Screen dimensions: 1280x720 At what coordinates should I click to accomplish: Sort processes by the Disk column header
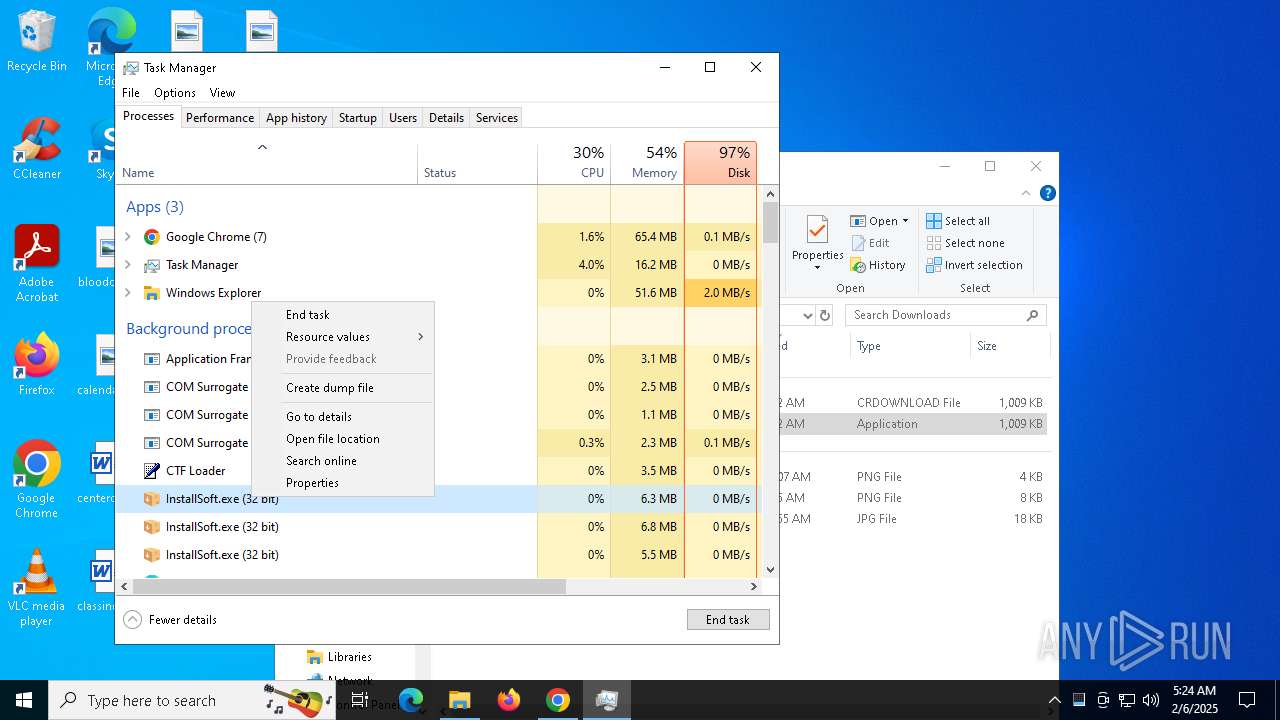click(721, 163)
